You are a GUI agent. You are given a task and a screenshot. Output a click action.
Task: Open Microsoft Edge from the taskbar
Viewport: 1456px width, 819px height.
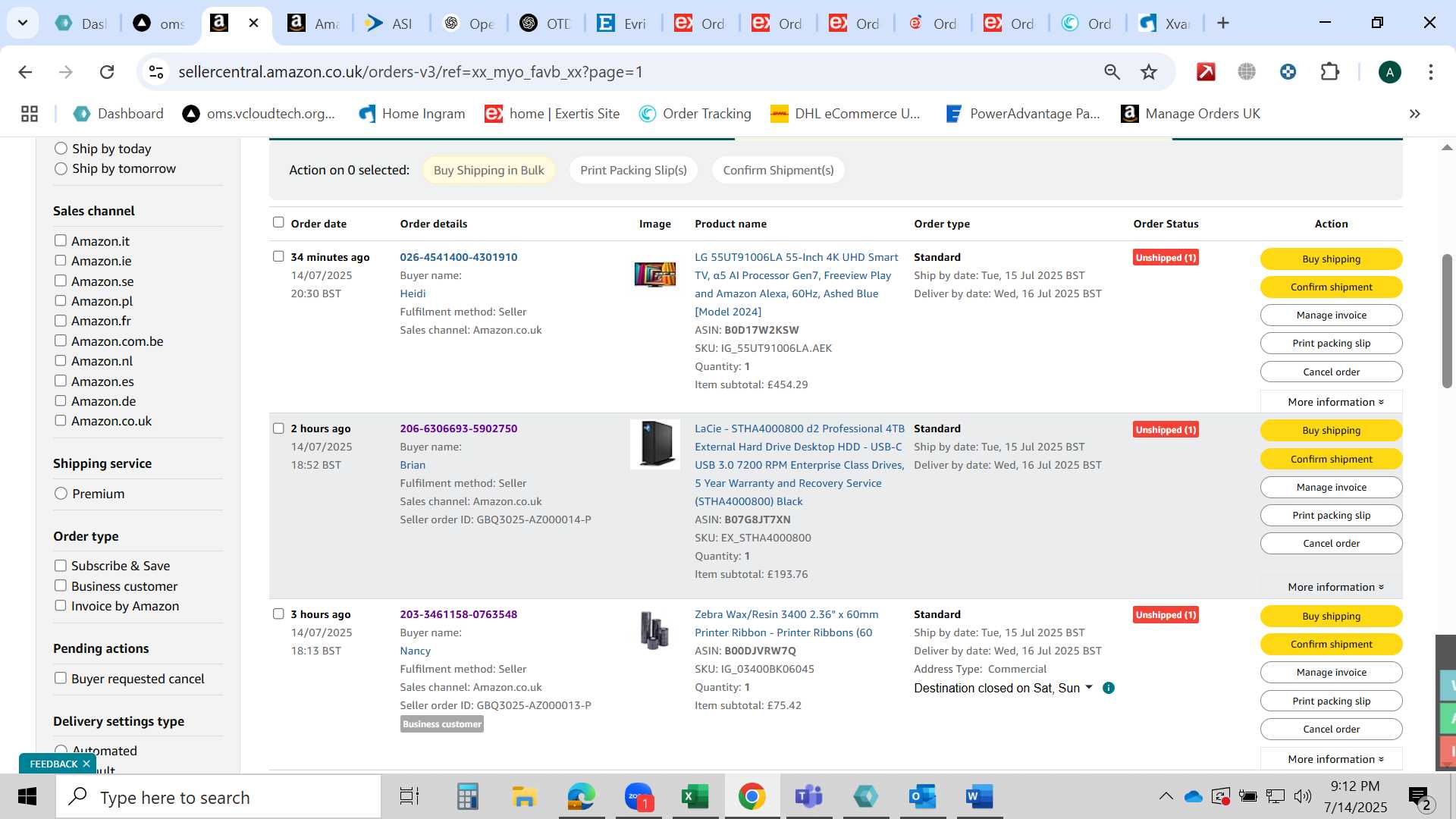tap(582, 796)
